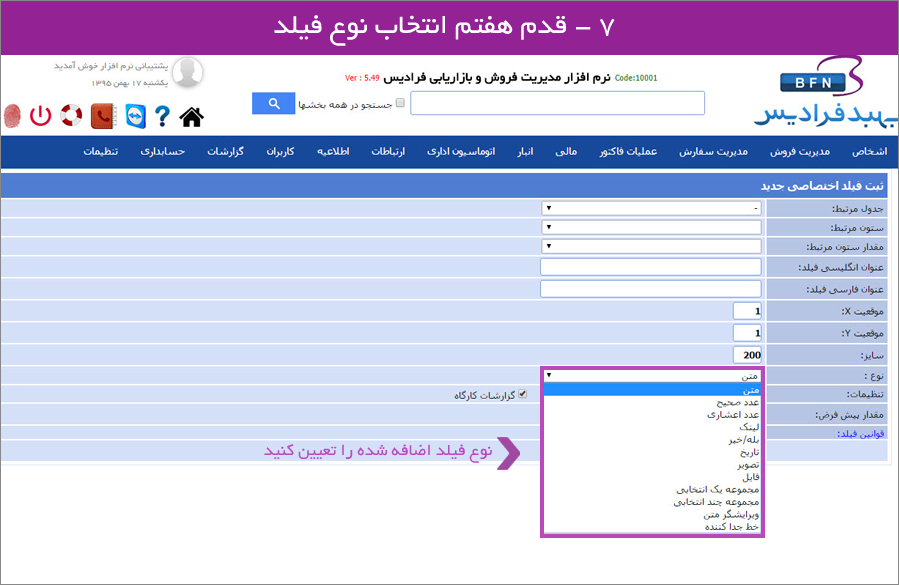The height and width of the screenshot is (585, 899).
Task: Select 'لینک' field type option
Action: coord(652,427)
